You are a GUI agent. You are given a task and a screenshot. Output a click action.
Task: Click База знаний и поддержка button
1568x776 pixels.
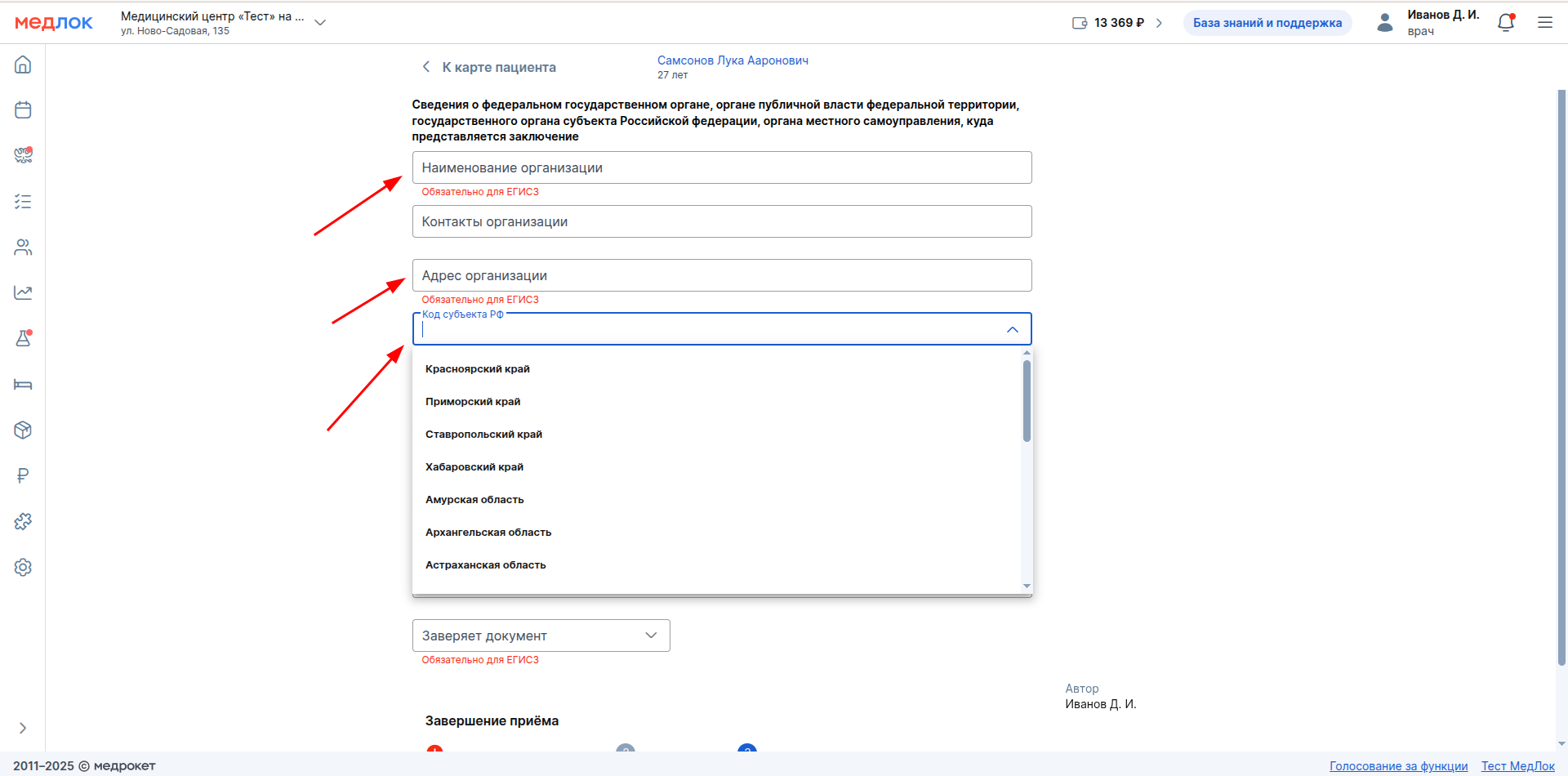pos(1267,23)
